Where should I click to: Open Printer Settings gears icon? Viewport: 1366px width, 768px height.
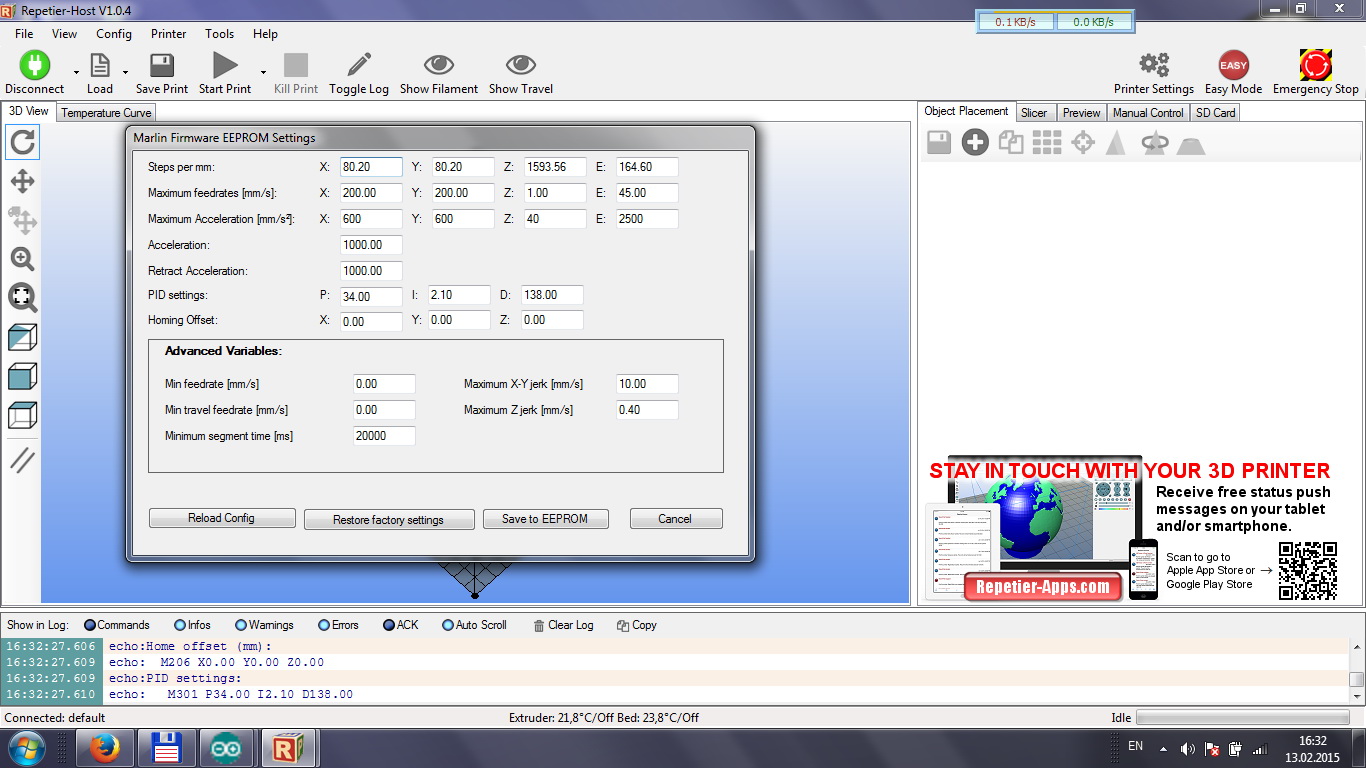(x=1154, y=65)
